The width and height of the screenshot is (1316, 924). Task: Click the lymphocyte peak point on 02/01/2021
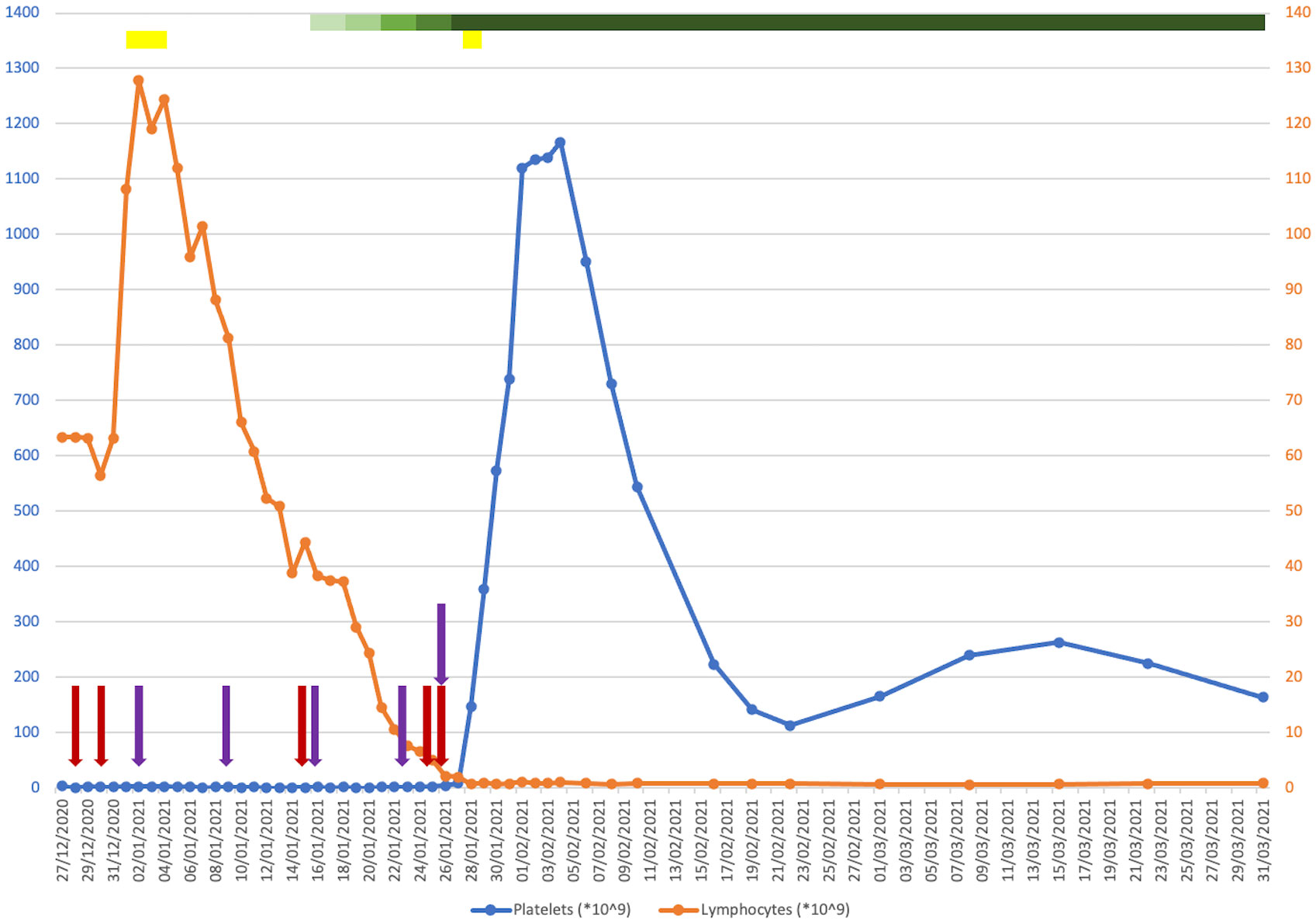[x=139, y=81]
